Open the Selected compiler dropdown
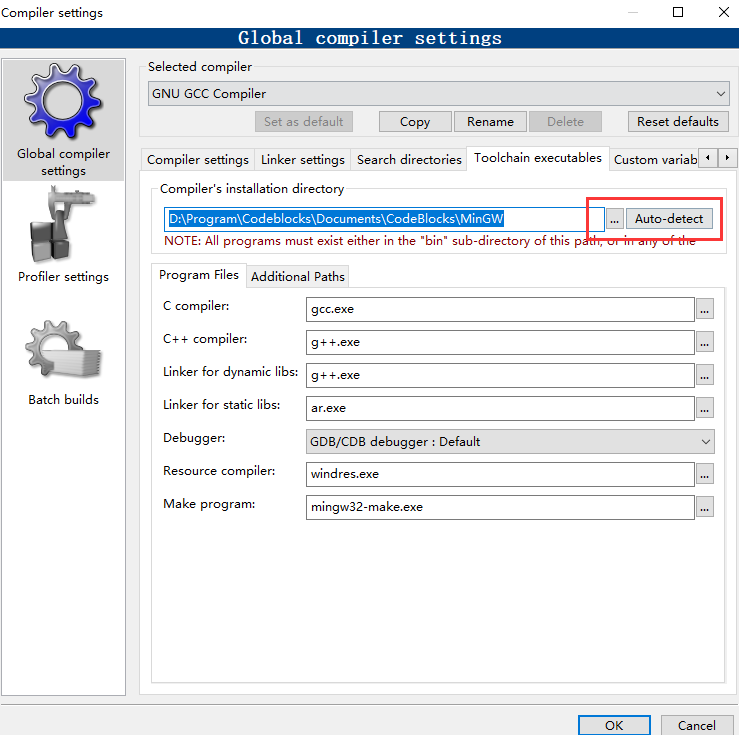The image size is (739, 735). pos(439,94)
